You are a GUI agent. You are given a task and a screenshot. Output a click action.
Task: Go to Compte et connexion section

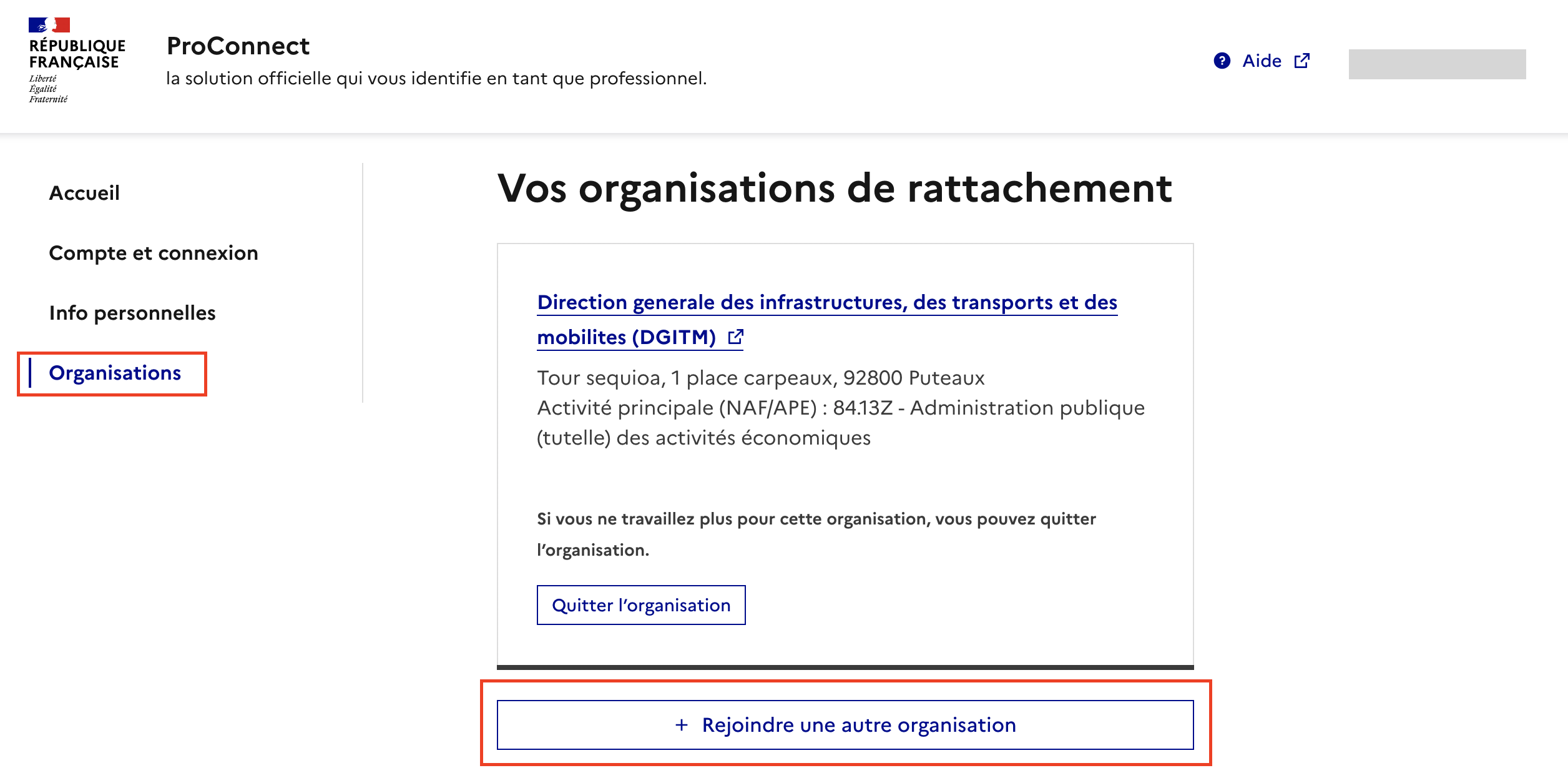[153, 253]
